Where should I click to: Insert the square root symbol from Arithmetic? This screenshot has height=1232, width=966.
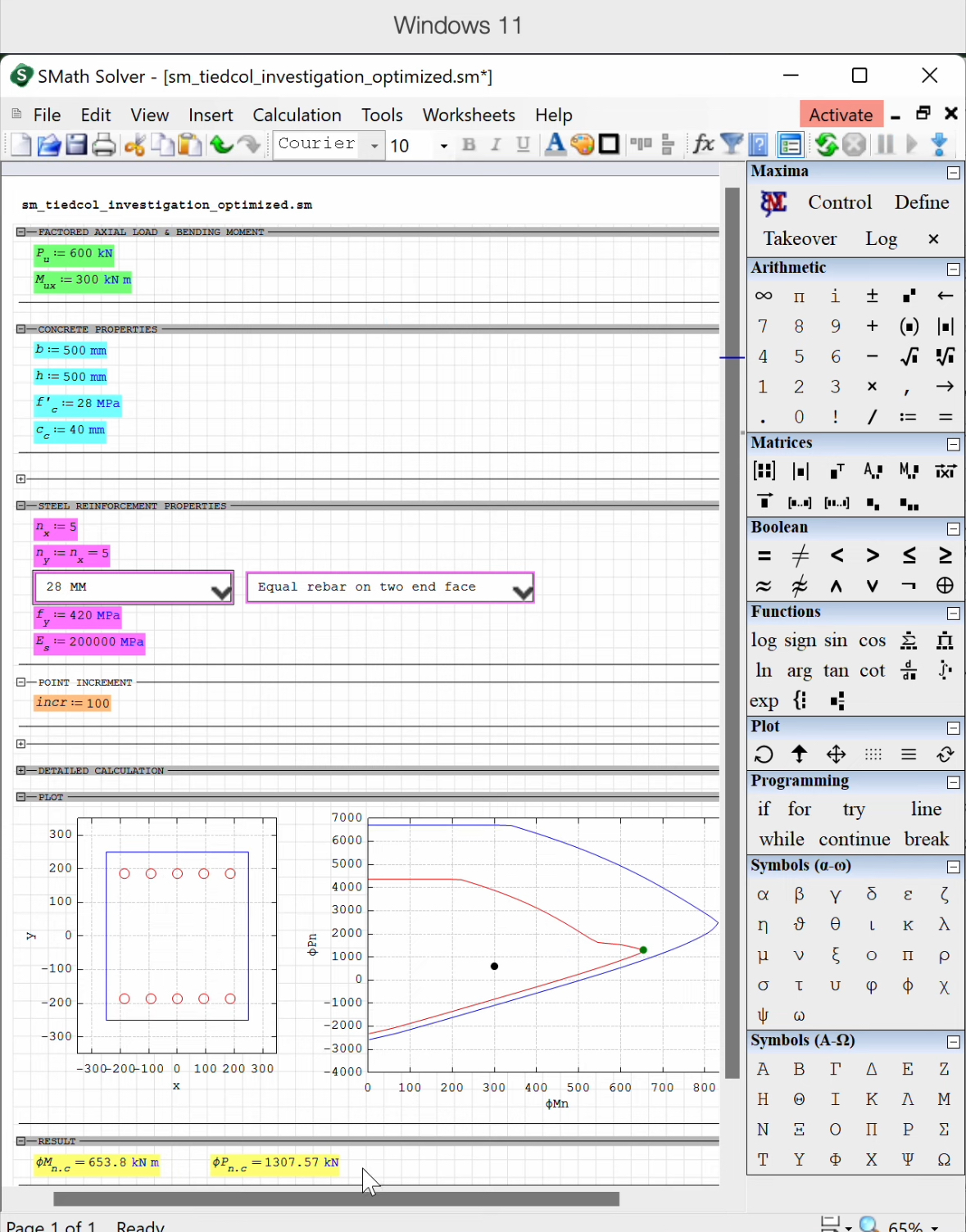point(909,356)
